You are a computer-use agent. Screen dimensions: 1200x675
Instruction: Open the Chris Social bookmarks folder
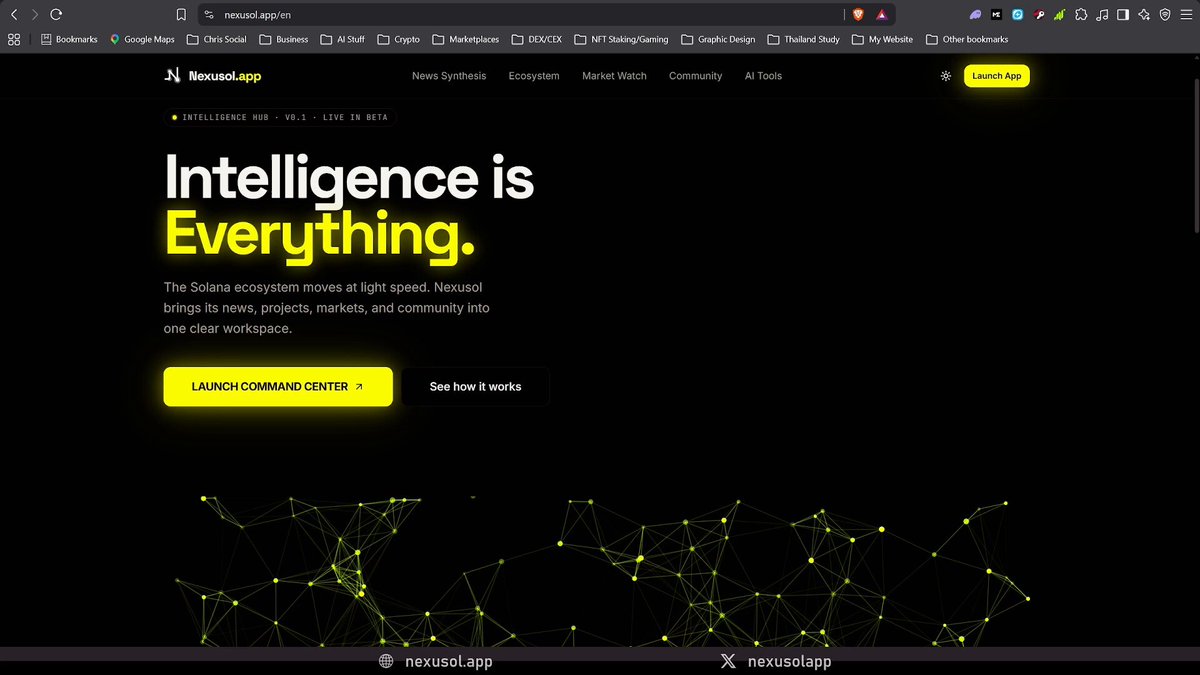click(x=216, y=40)
